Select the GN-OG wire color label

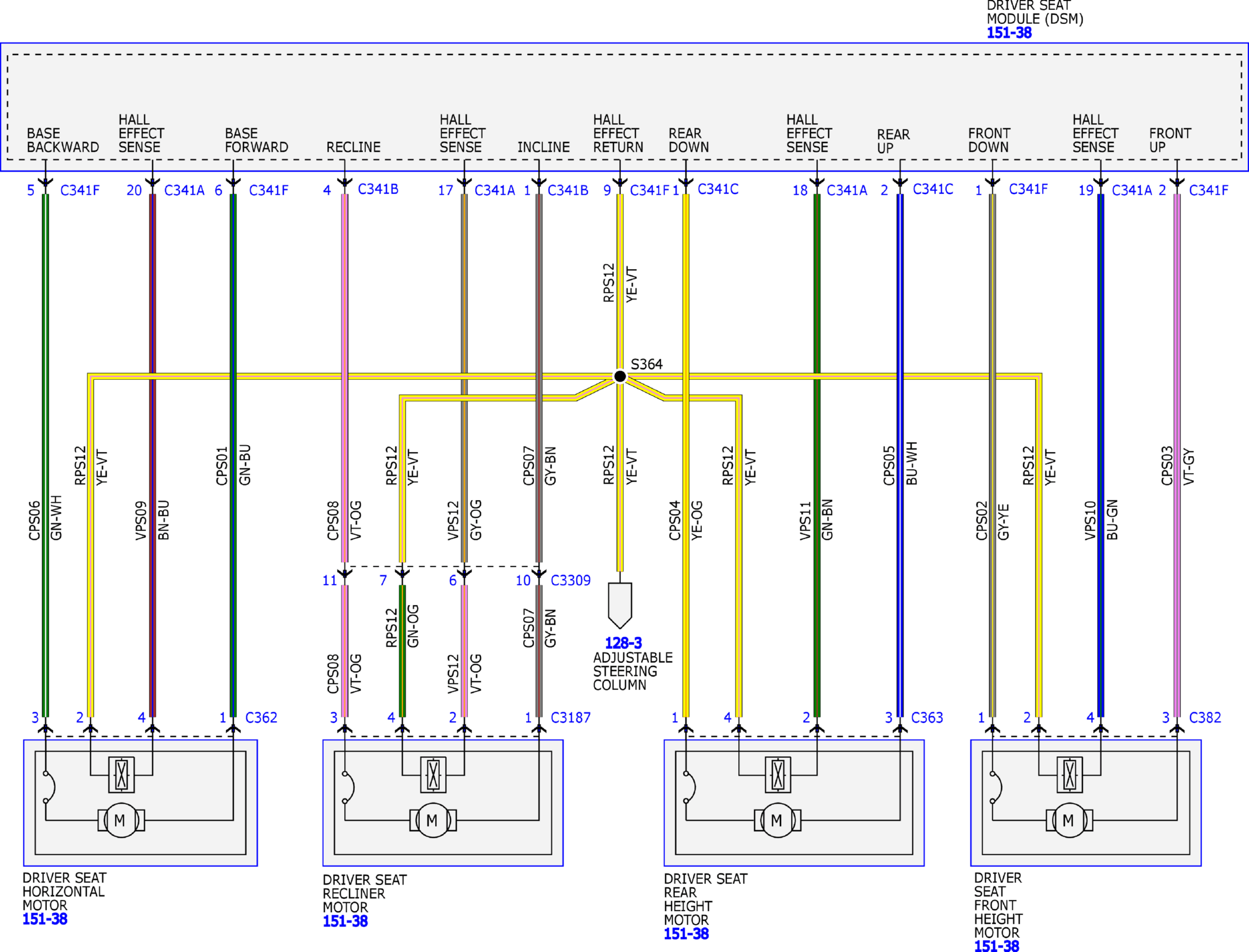[x=413, y=626]
